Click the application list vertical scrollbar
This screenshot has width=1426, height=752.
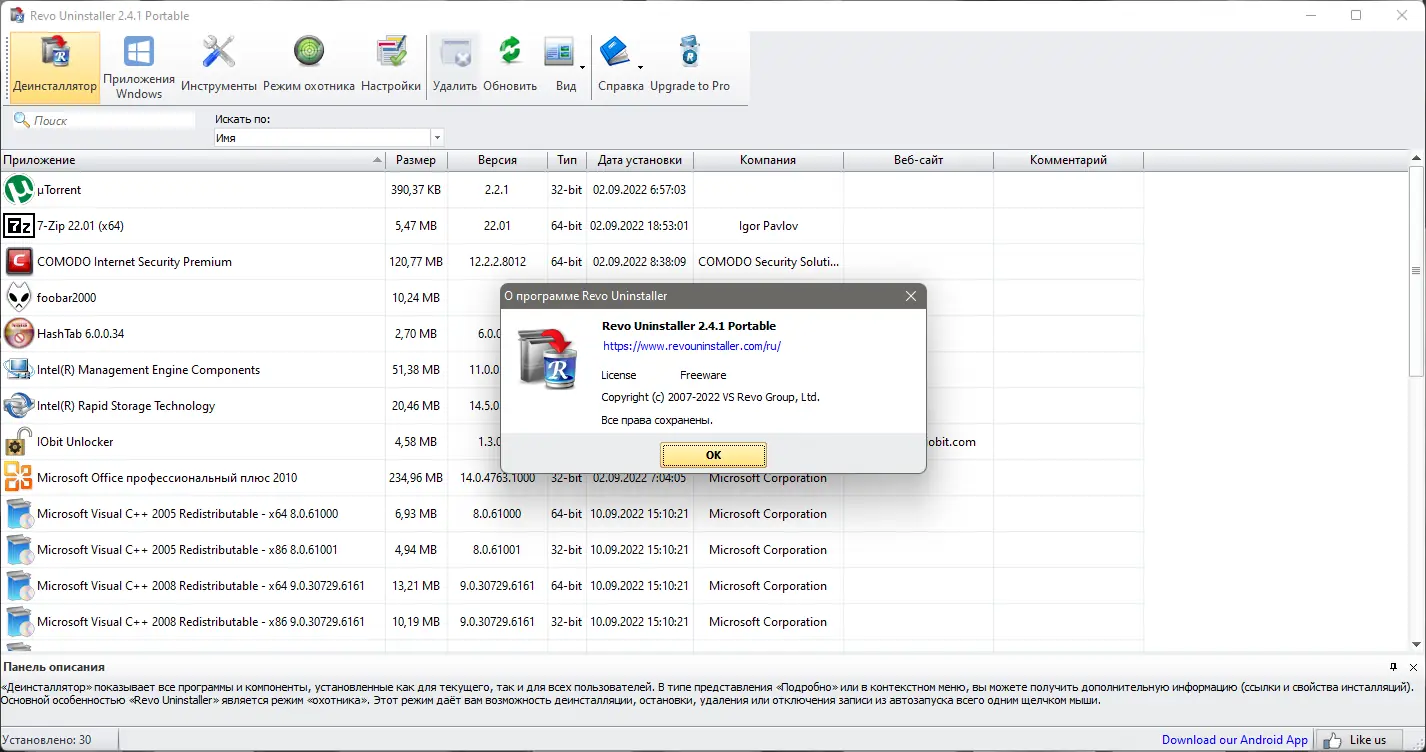(1416, 270)
